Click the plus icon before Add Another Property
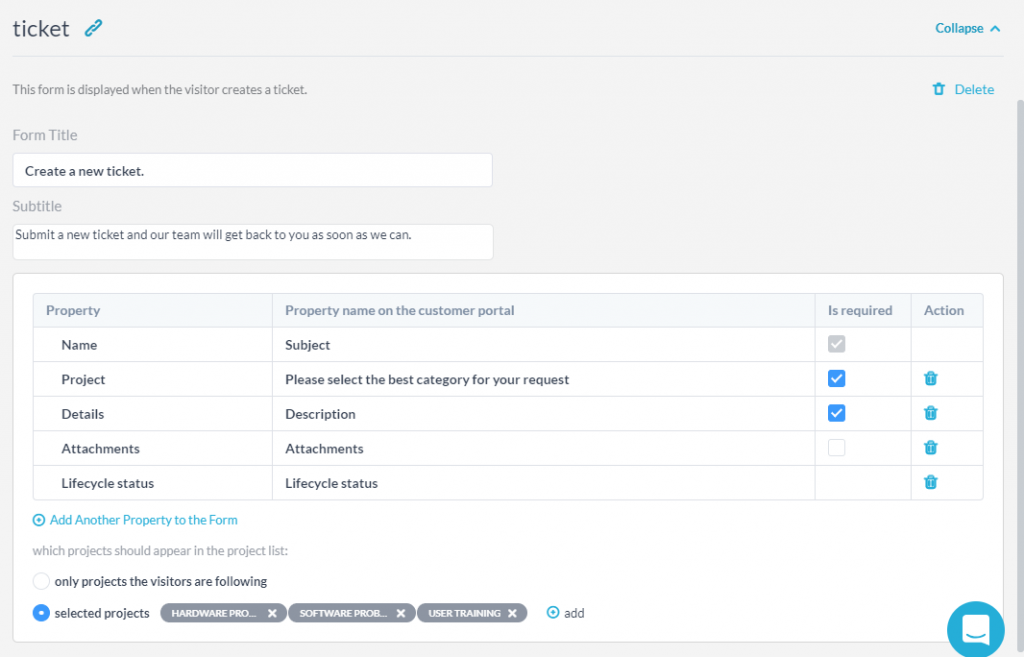Screen dimensions: 1024x657 pos(38,520)
